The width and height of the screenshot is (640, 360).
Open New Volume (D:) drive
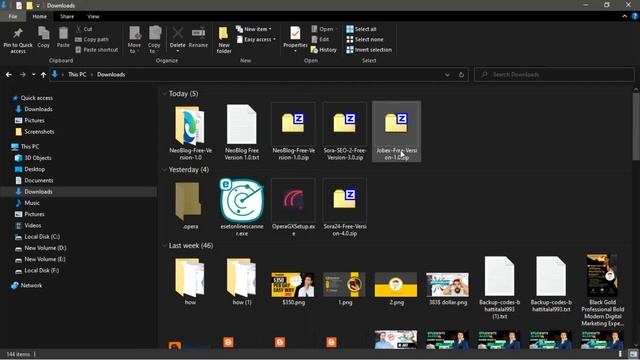(45, 248)
